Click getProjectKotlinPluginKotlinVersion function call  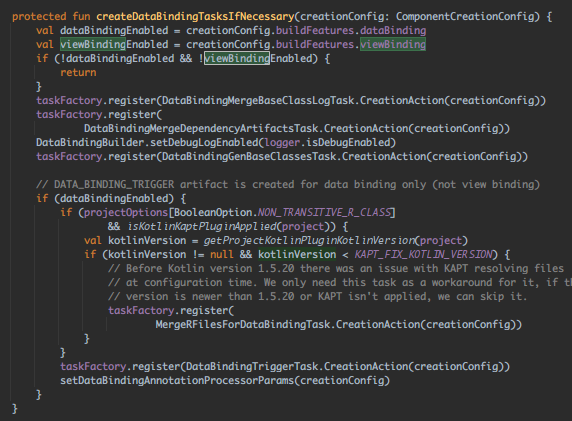pyautogui.click(x=309, y=240)
